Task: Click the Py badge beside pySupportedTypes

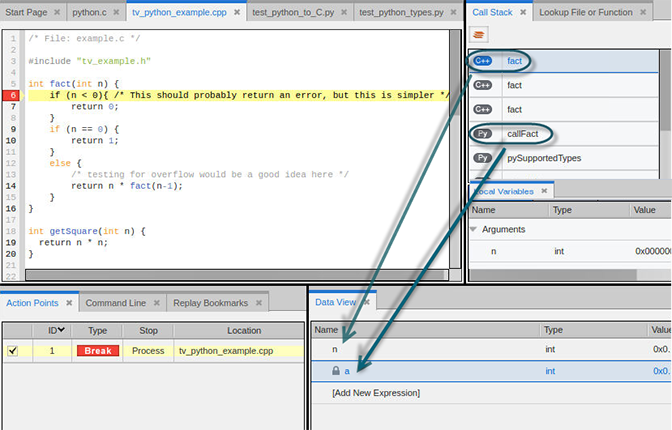Action: tap(484, 158)
